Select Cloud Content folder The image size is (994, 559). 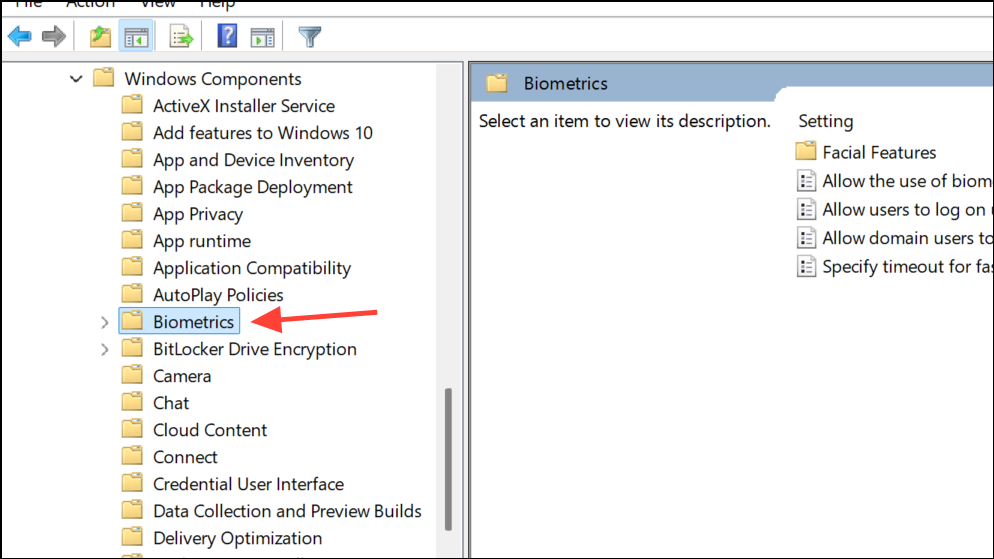(210, 430)
